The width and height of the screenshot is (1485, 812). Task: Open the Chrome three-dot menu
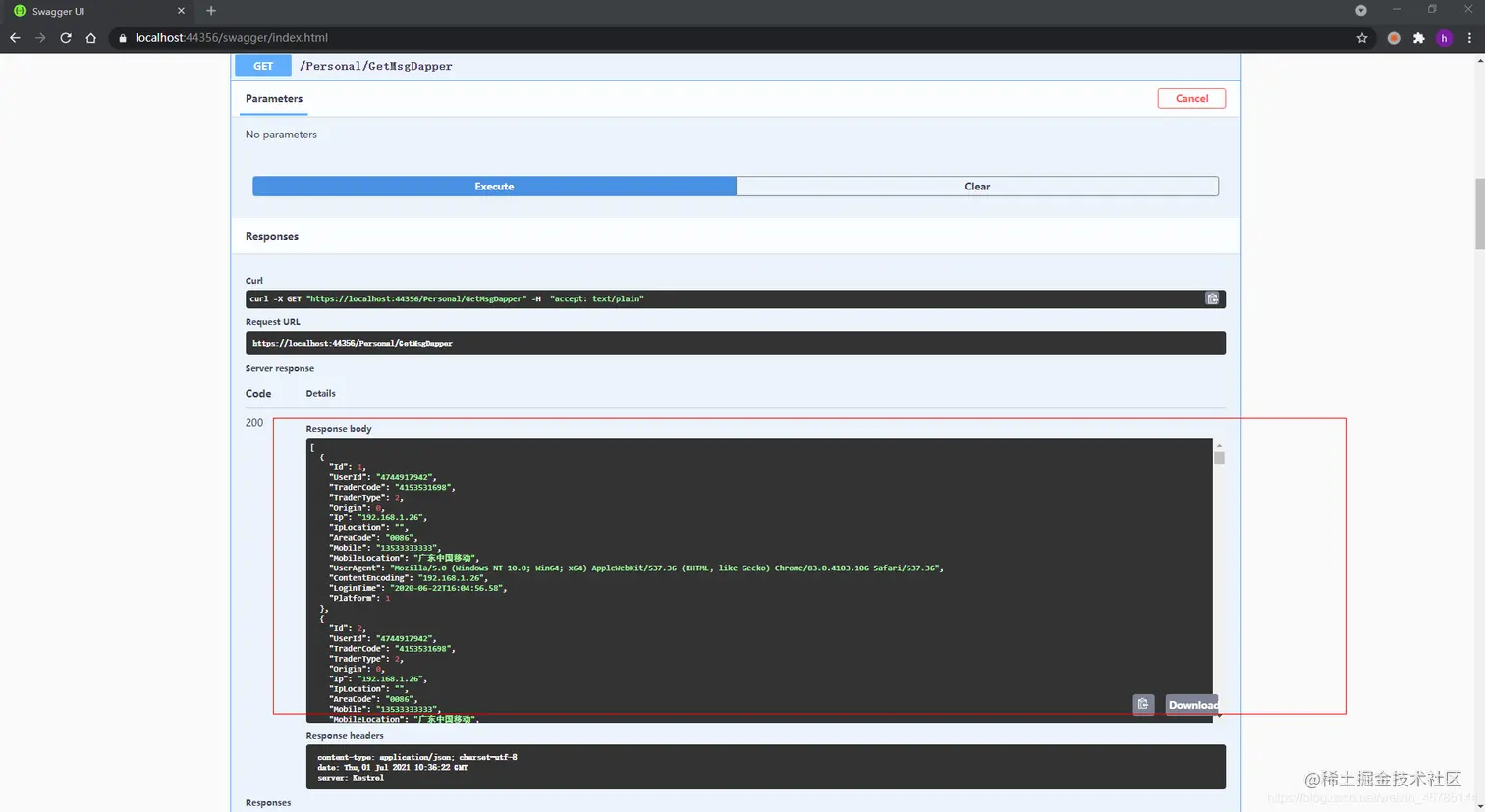[1469, 38]
